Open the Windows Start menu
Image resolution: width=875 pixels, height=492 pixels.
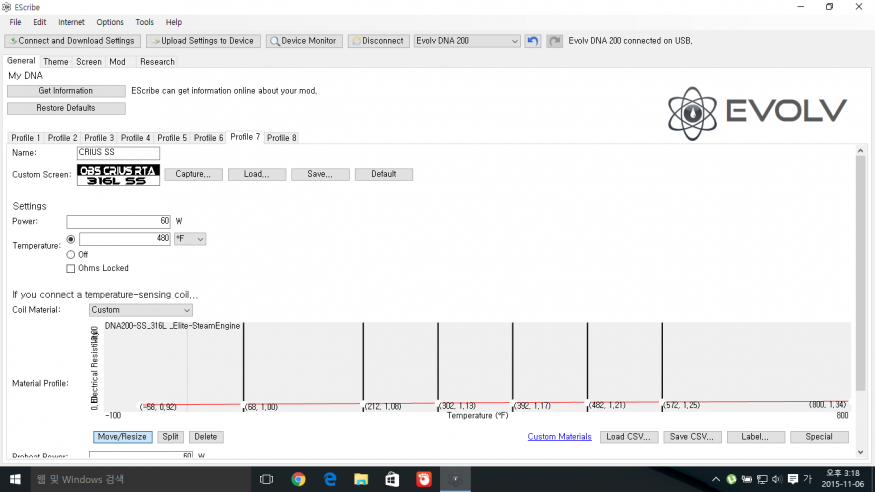click(15, 479)
